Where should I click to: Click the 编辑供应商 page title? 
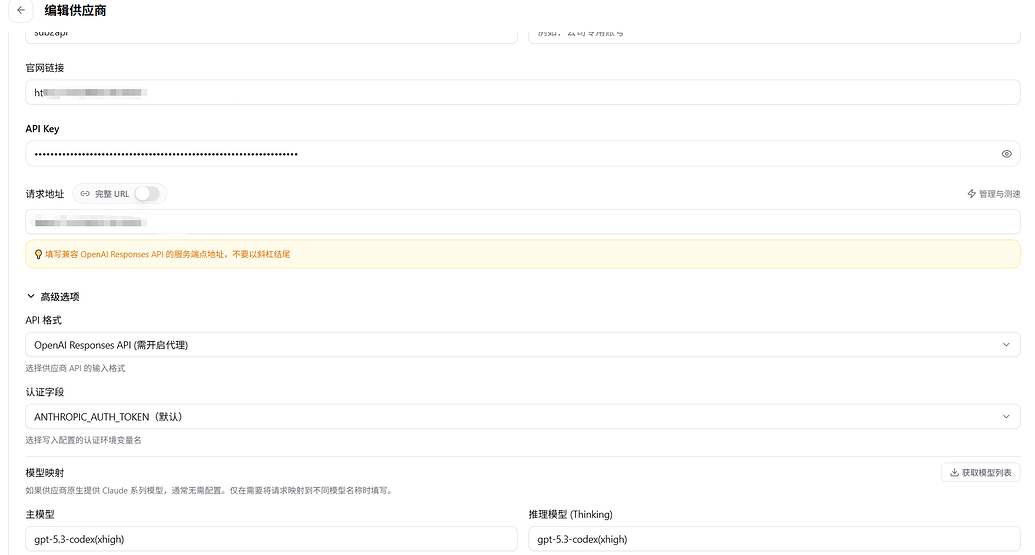click(x=75, y=11)
